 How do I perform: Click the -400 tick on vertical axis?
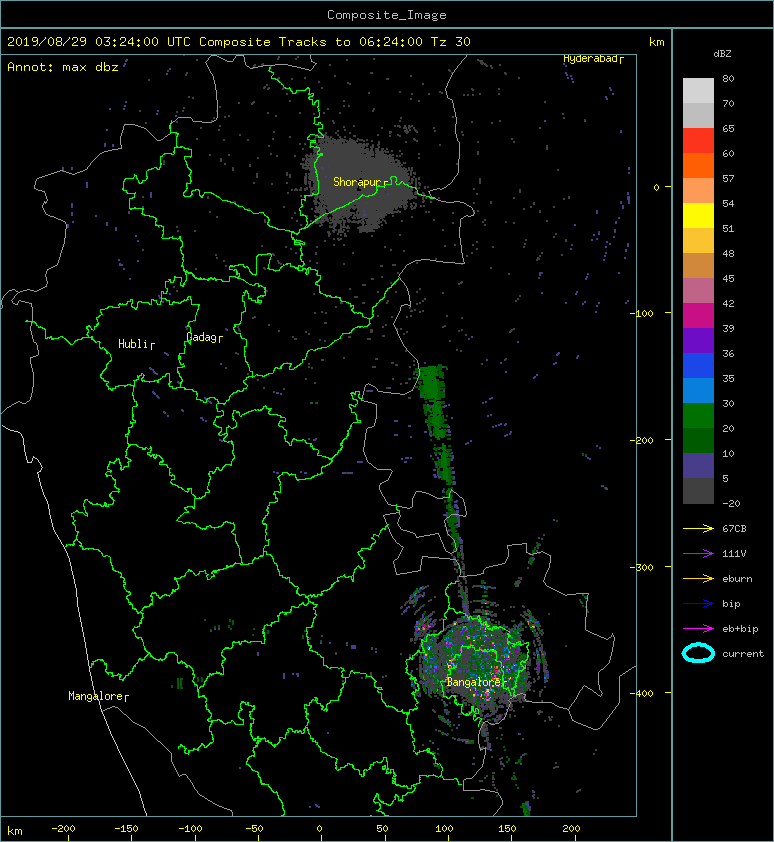642,693
